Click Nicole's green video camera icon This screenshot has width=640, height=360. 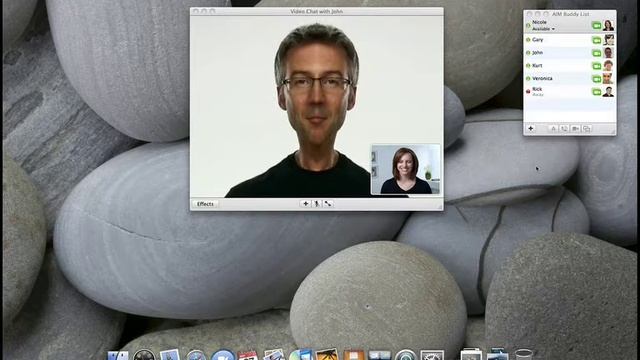tap(596, 26)
